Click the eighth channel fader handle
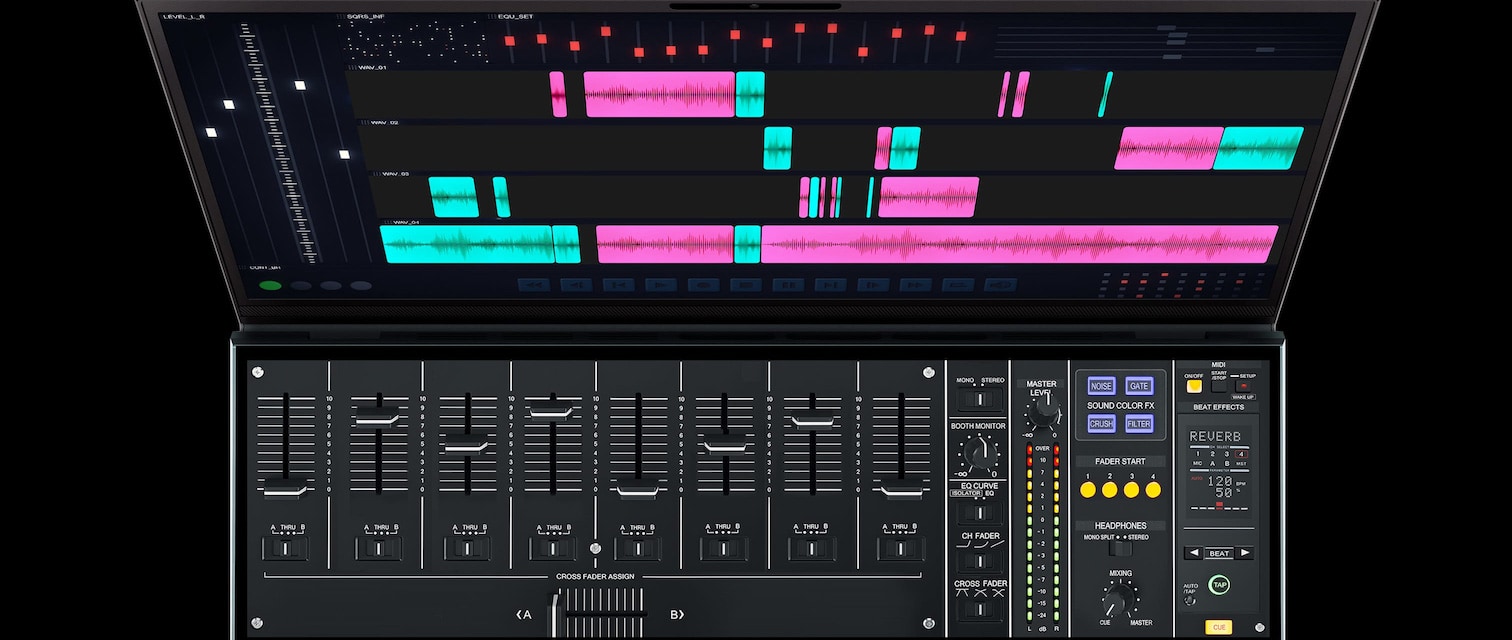 click(901, 490)
